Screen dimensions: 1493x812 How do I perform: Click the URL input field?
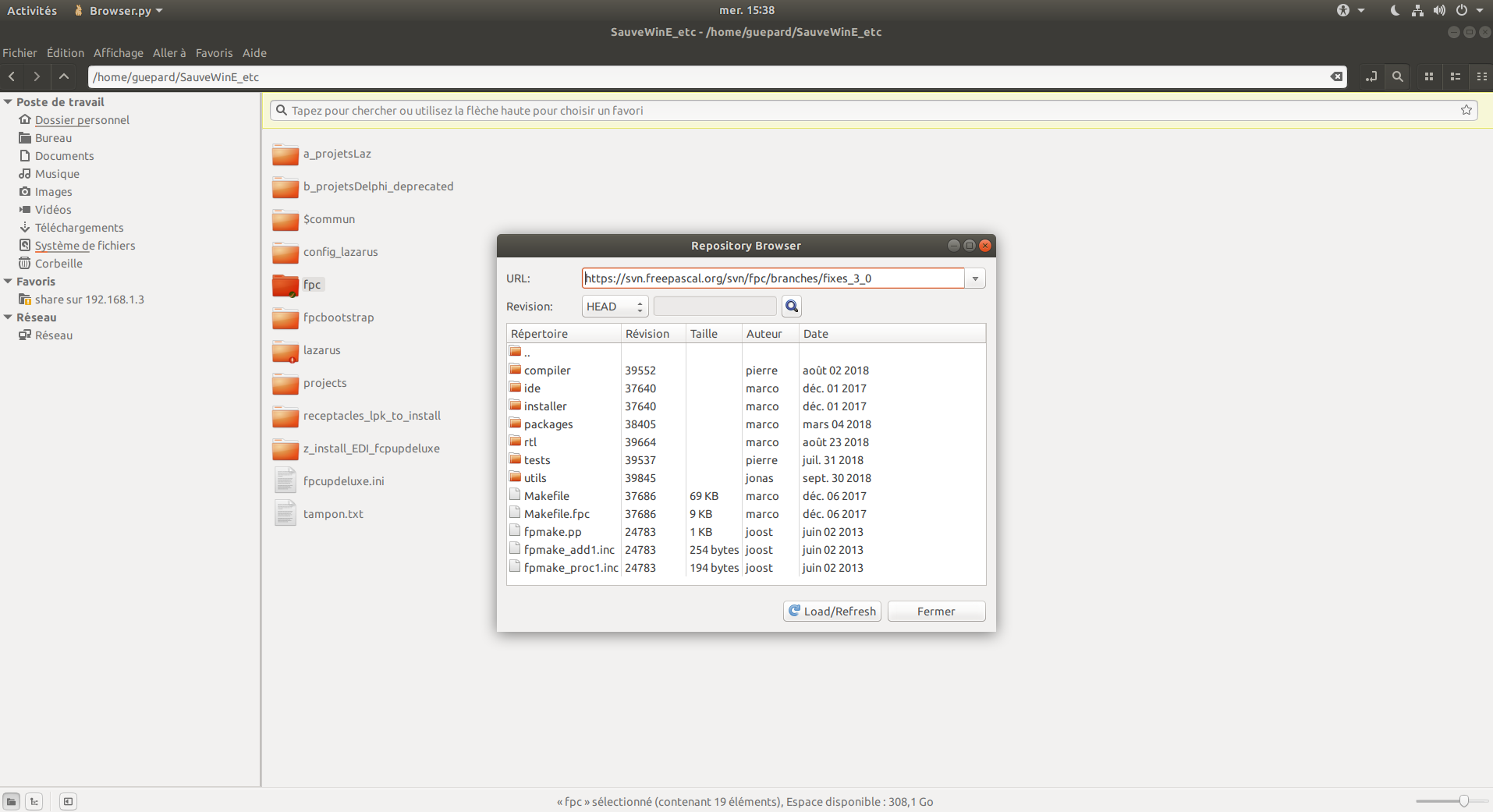coord(773,278)
